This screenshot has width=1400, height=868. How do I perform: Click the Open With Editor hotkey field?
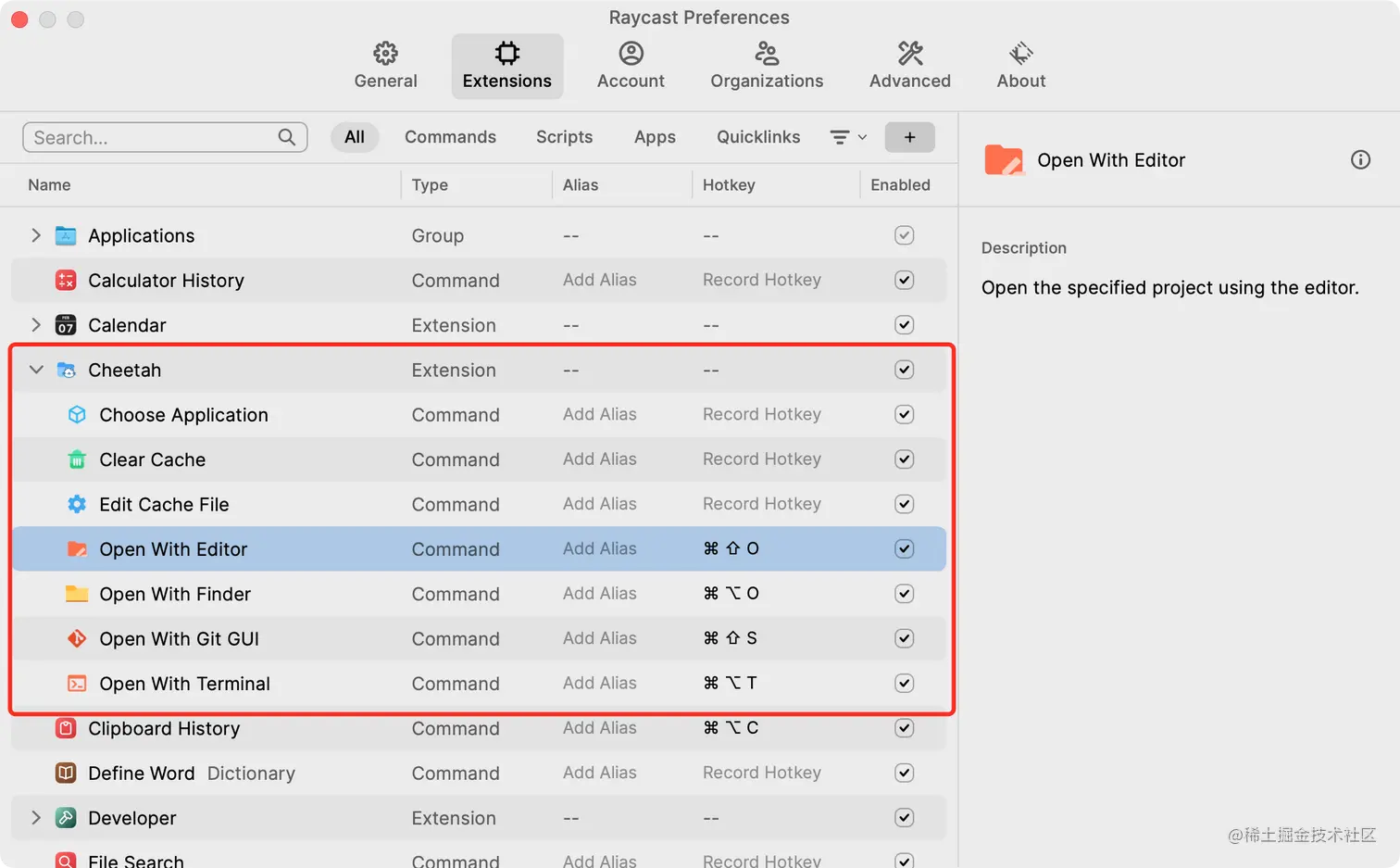point(731,548)
